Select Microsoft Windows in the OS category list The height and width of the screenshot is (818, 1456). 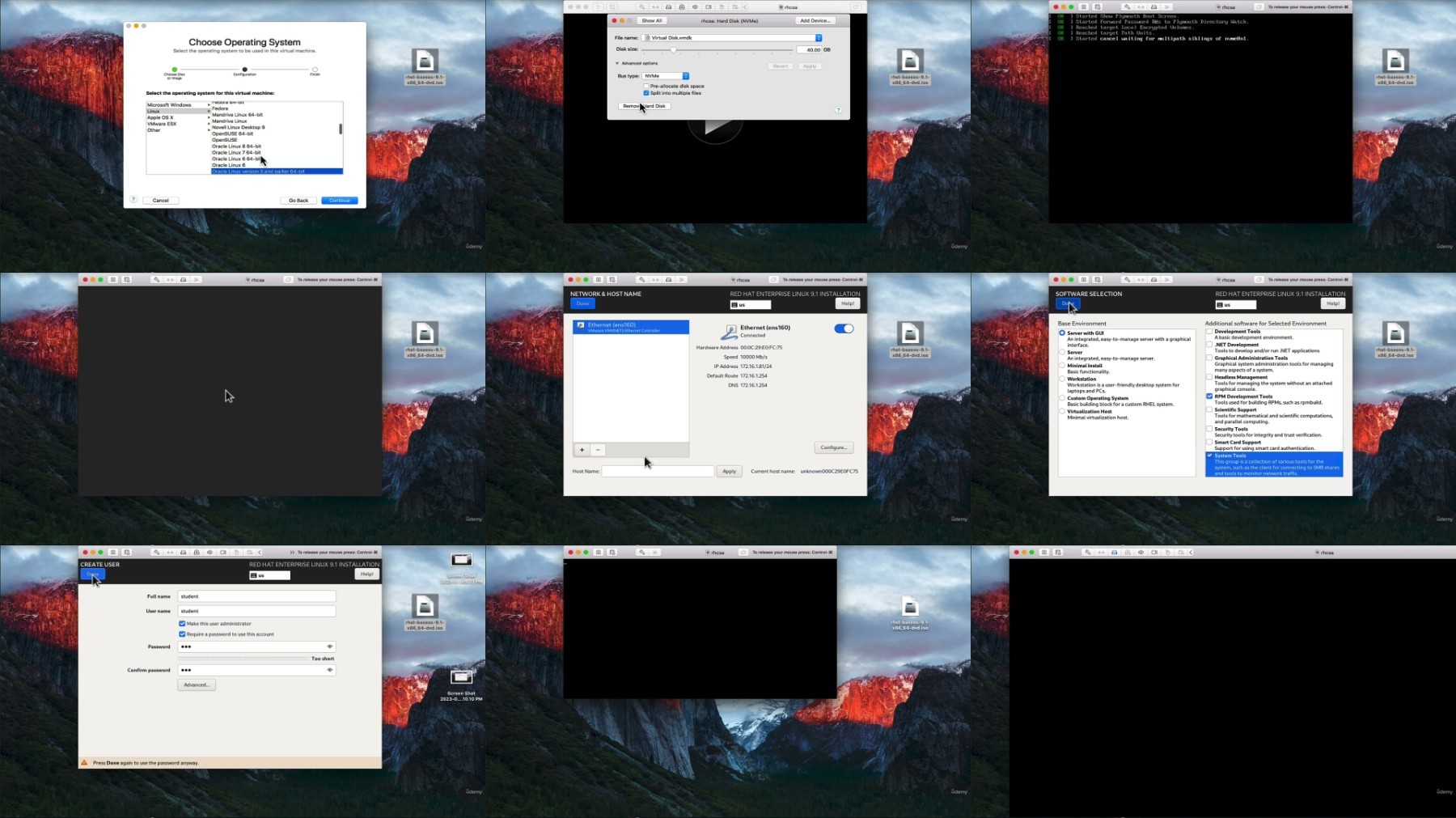coord(170,105)
